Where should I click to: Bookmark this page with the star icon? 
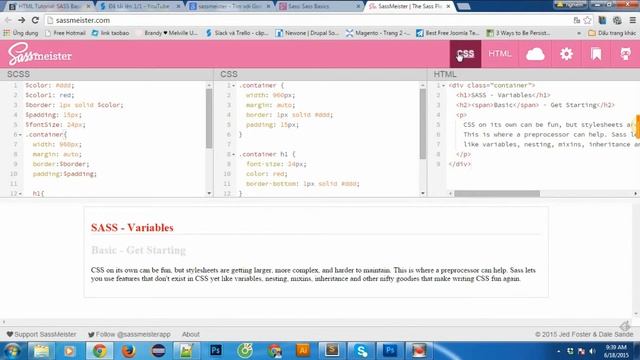pos(587,20)
